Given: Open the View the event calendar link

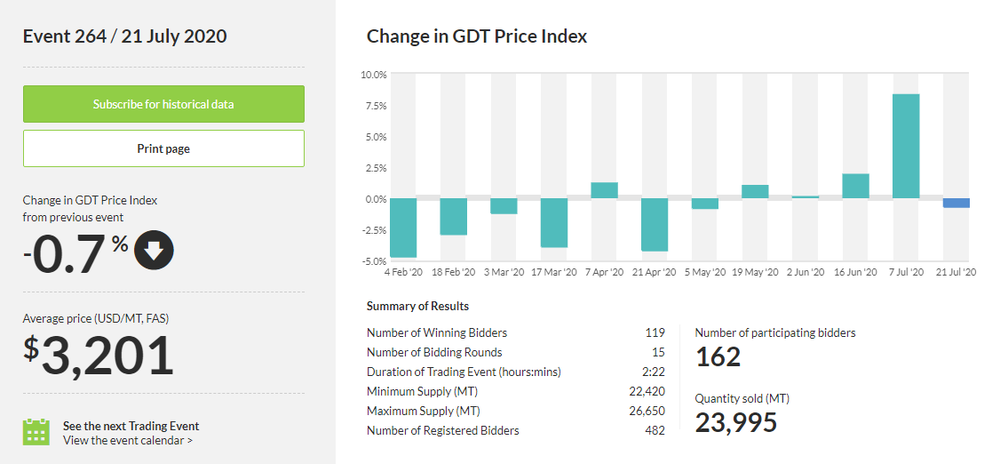Looking at the screenshot, I should click(x=128, y=439).
